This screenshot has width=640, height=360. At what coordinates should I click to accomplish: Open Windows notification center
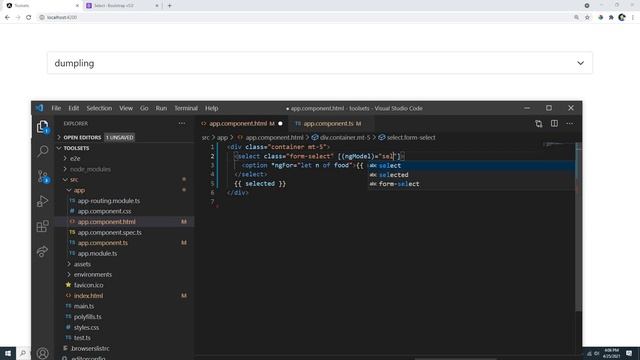629,353
